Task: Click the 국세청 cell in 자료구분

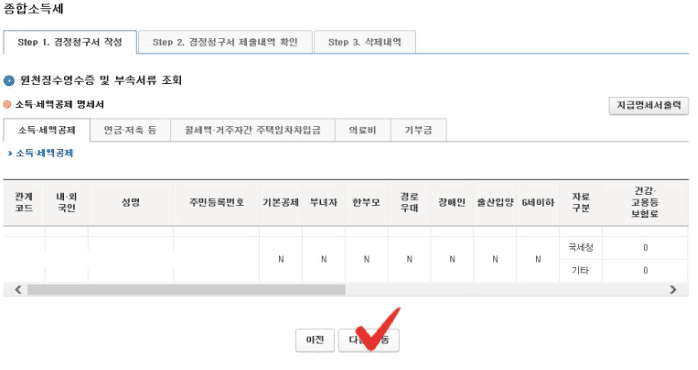Action: (x=580, y=248)
